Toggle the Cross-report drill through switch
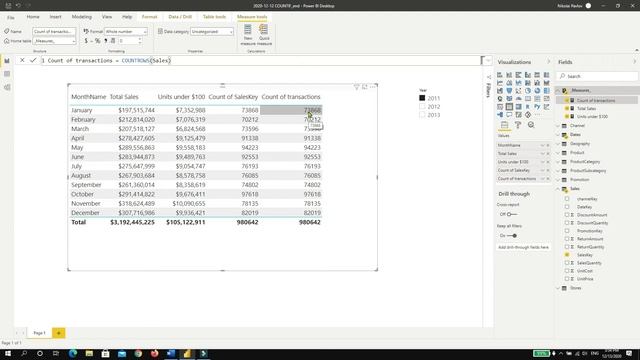 tap(512, 214)
